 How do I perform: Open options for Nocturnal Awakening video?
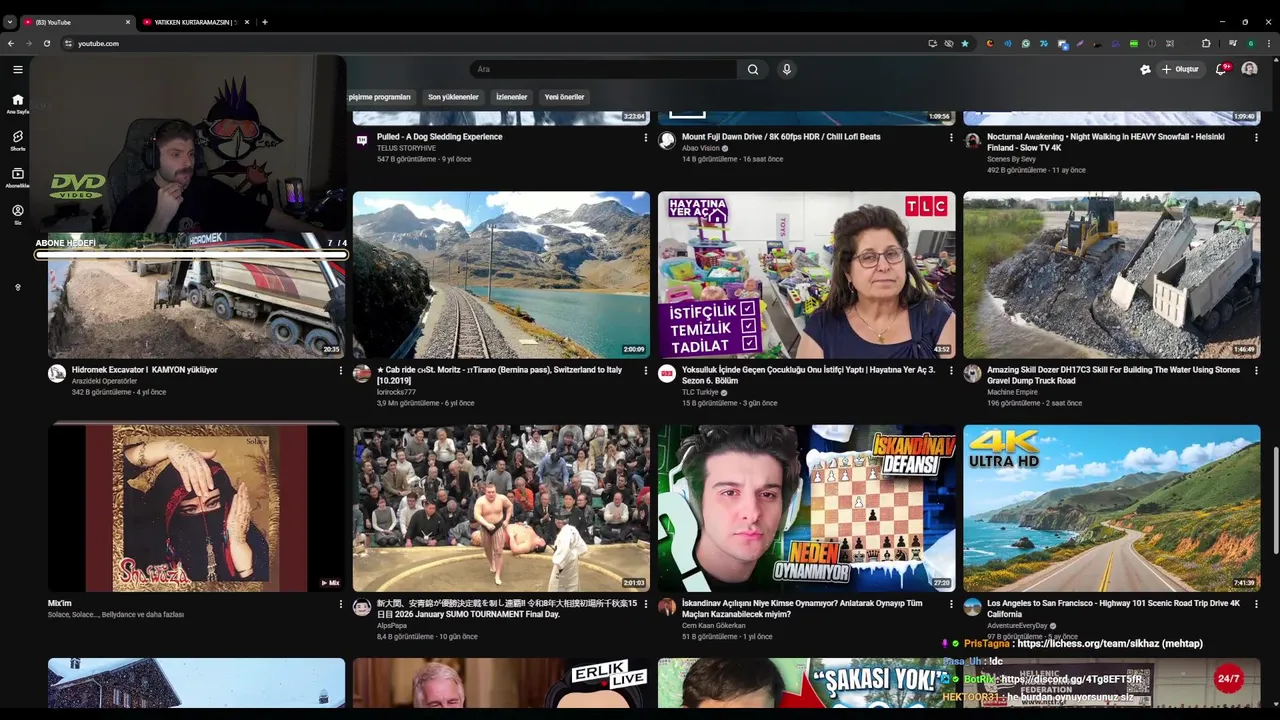[x=1257, y=138]
